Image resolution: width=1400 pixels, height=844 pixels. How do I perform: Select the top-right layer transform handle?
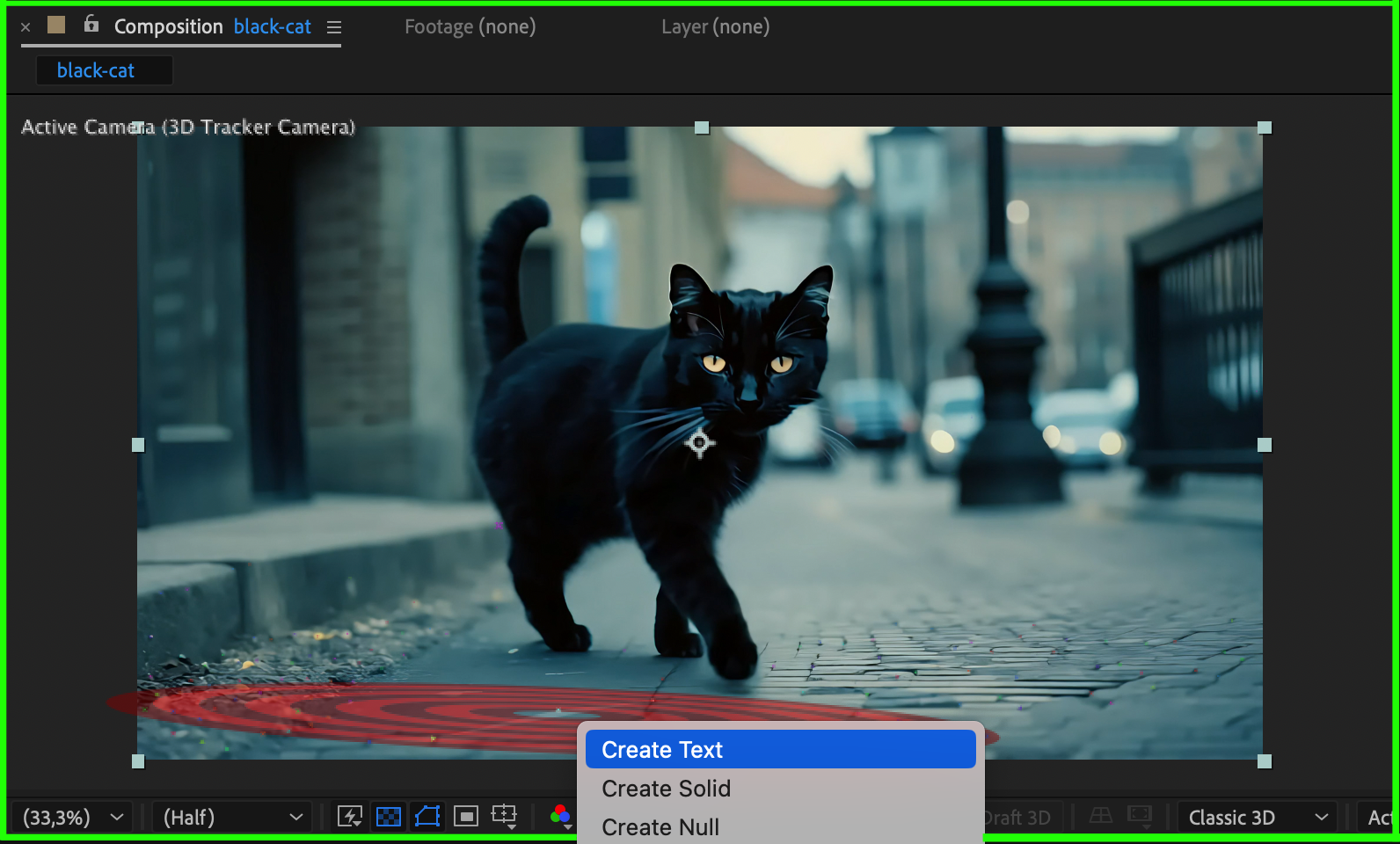point(1265,127)
